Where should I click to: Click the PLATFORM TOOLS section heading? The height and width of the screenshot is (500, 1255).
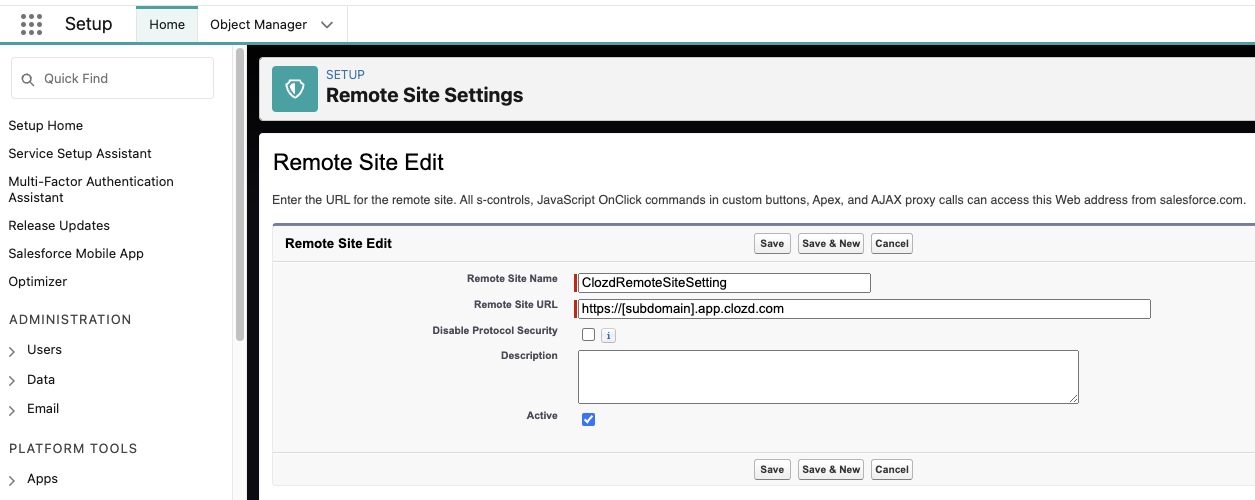click(73, 449)
